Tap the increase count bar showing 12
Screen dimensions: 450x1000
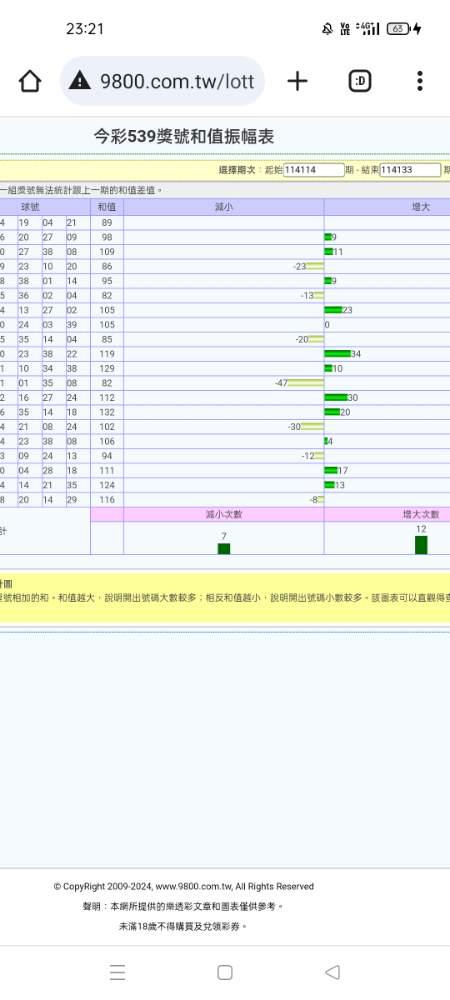point(421,545)
